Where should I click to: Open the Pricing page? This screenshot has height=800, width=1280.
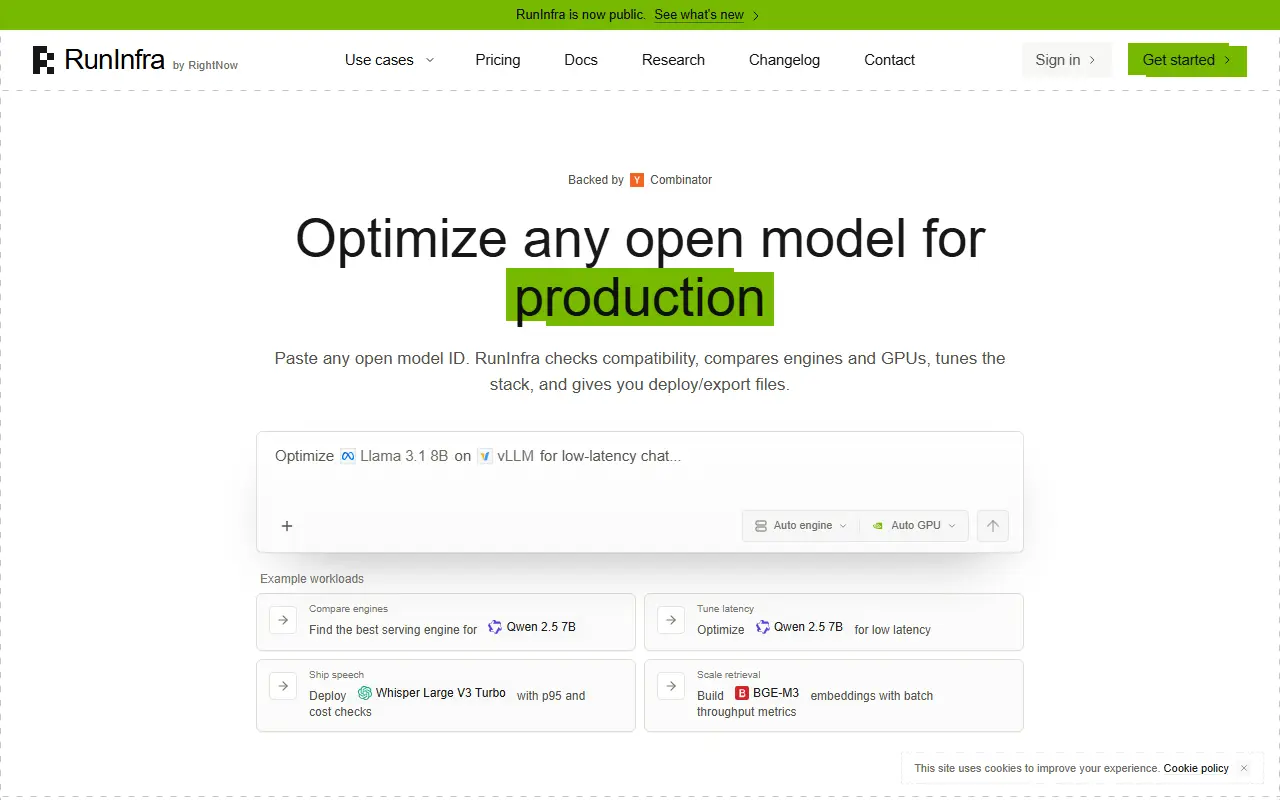[x=498, y=60]
